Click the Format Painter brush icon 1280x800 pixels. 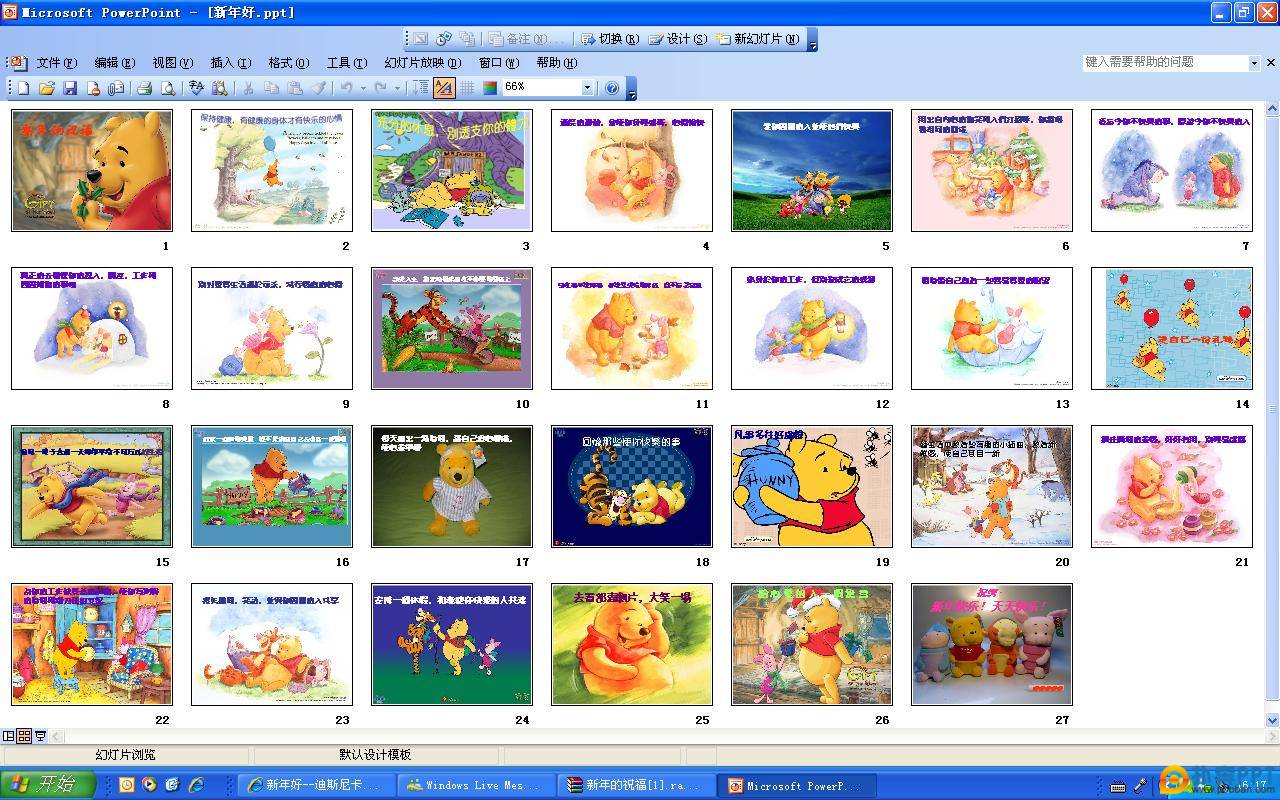[x=317, y=88]
